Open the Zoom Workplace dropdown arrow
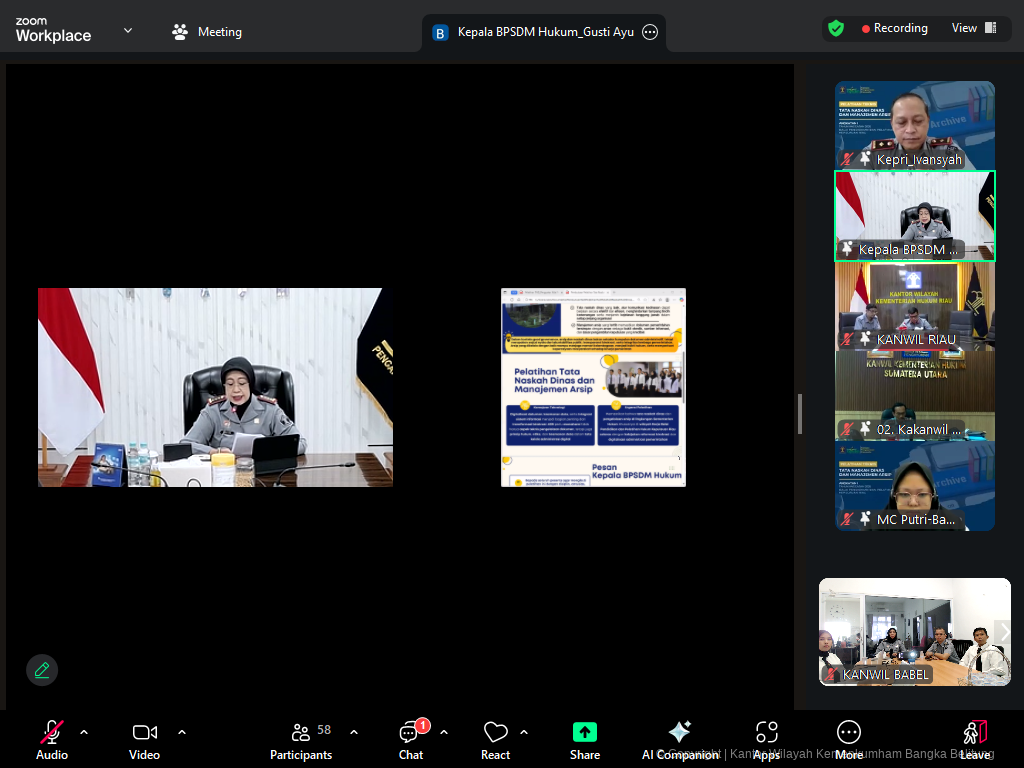Screen dimensions: 1024x768 tap(128, 31)
